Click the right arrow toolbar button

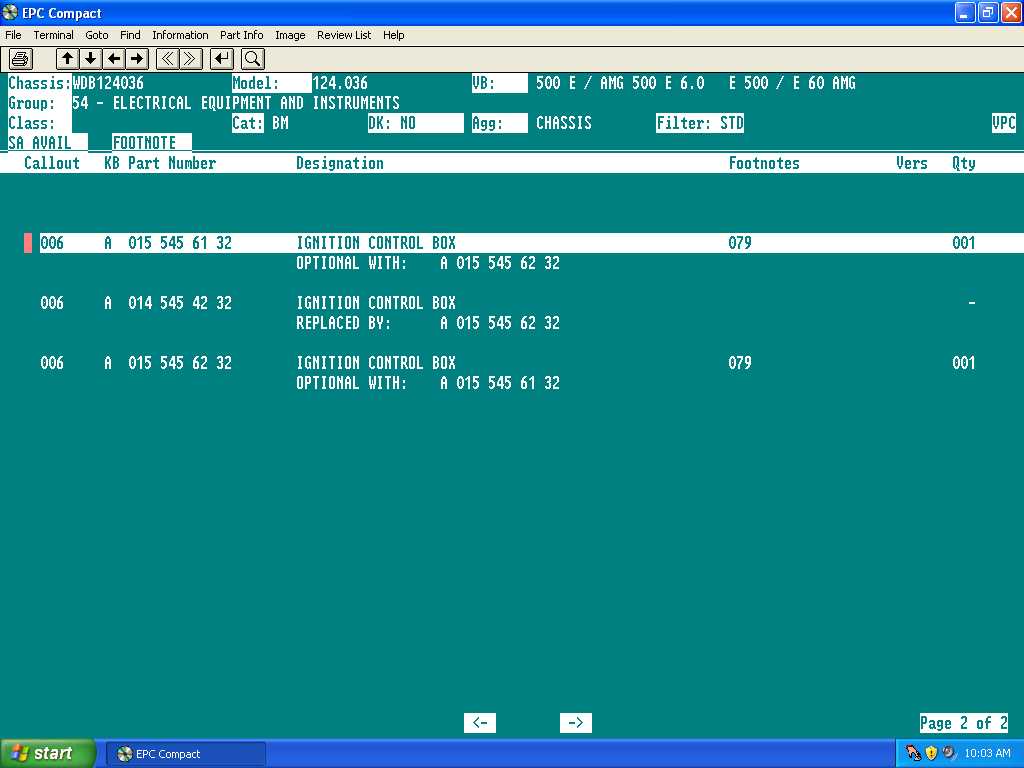click(137, 58)
